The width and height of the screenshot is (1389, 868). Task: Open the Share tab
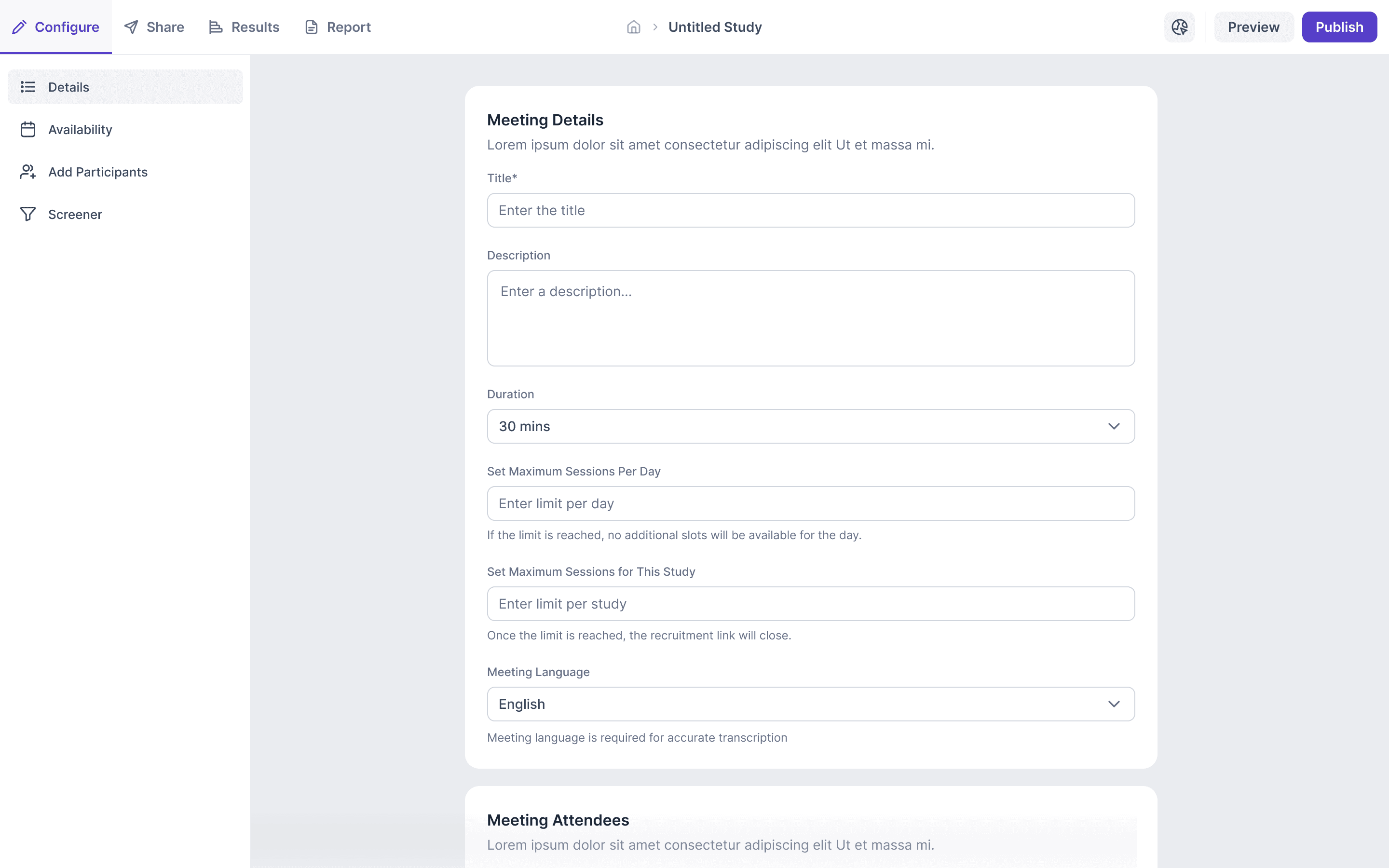click(154, 27)
